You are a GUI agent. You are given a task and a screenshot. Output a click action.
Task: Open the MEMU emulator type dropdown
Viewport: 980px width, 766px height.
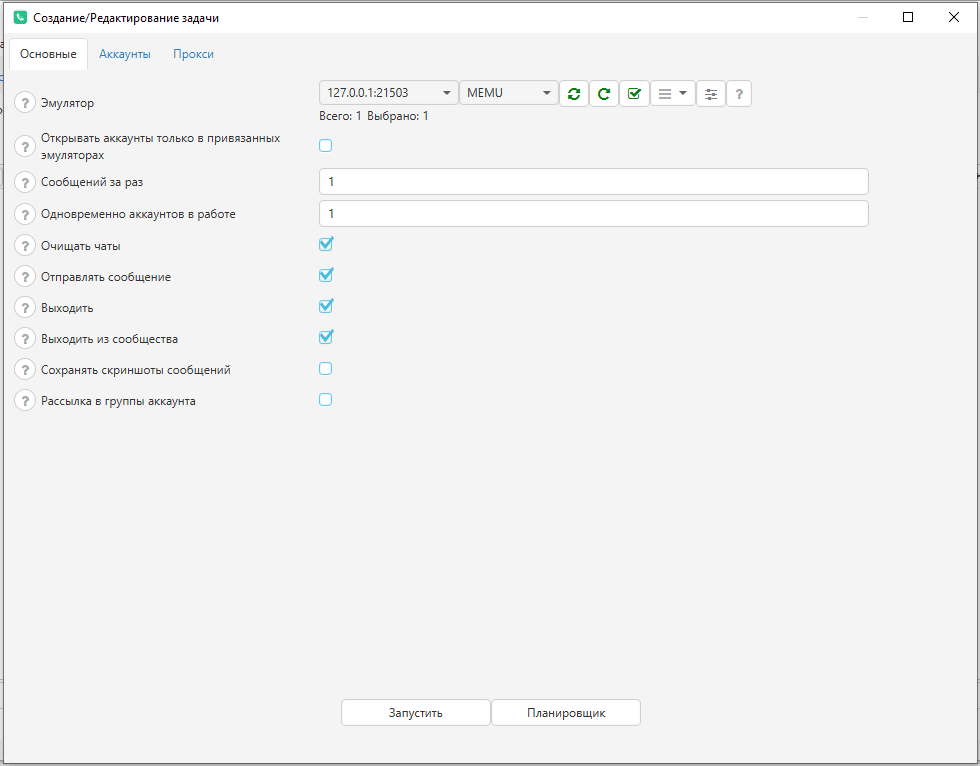(x=509, y=93)
